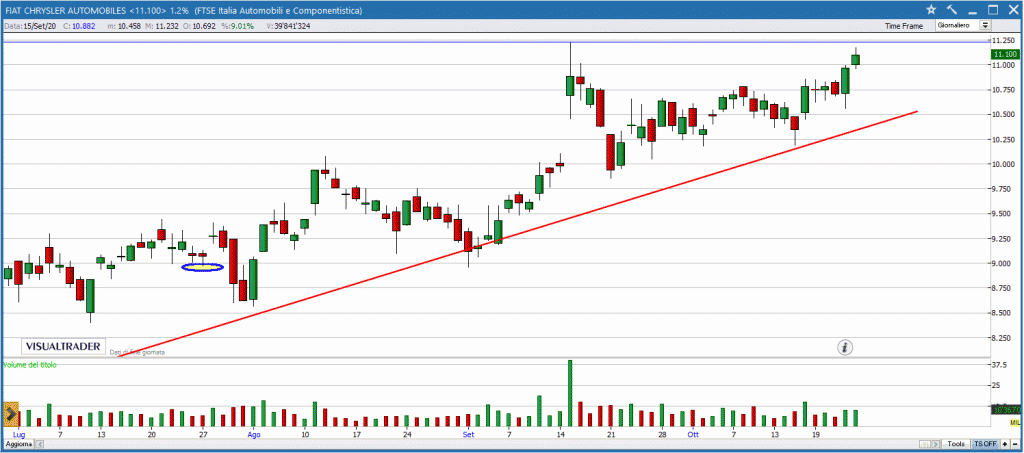This screenshot has width=1024, height=453.
Task: Click the MIL market label
Action: [1014, 424]
